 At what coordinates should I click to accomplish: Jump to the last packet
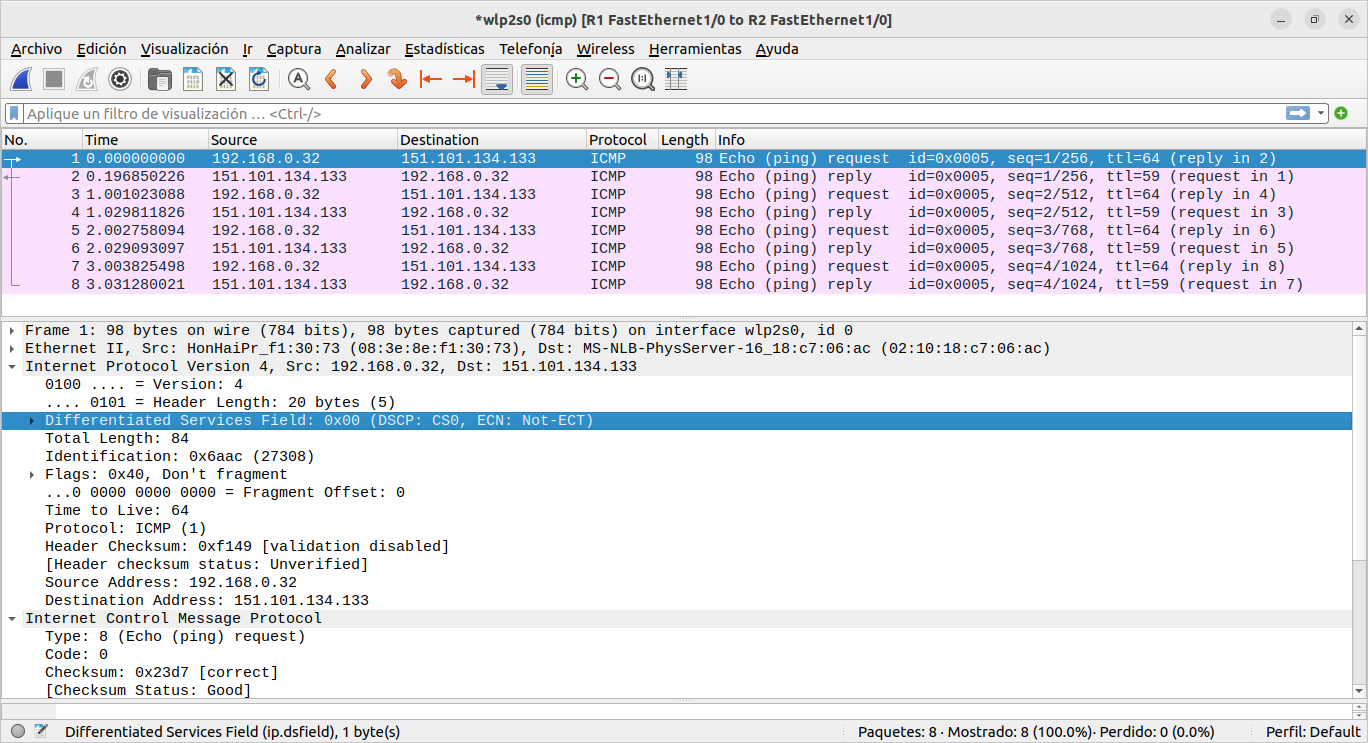point(464,79)
